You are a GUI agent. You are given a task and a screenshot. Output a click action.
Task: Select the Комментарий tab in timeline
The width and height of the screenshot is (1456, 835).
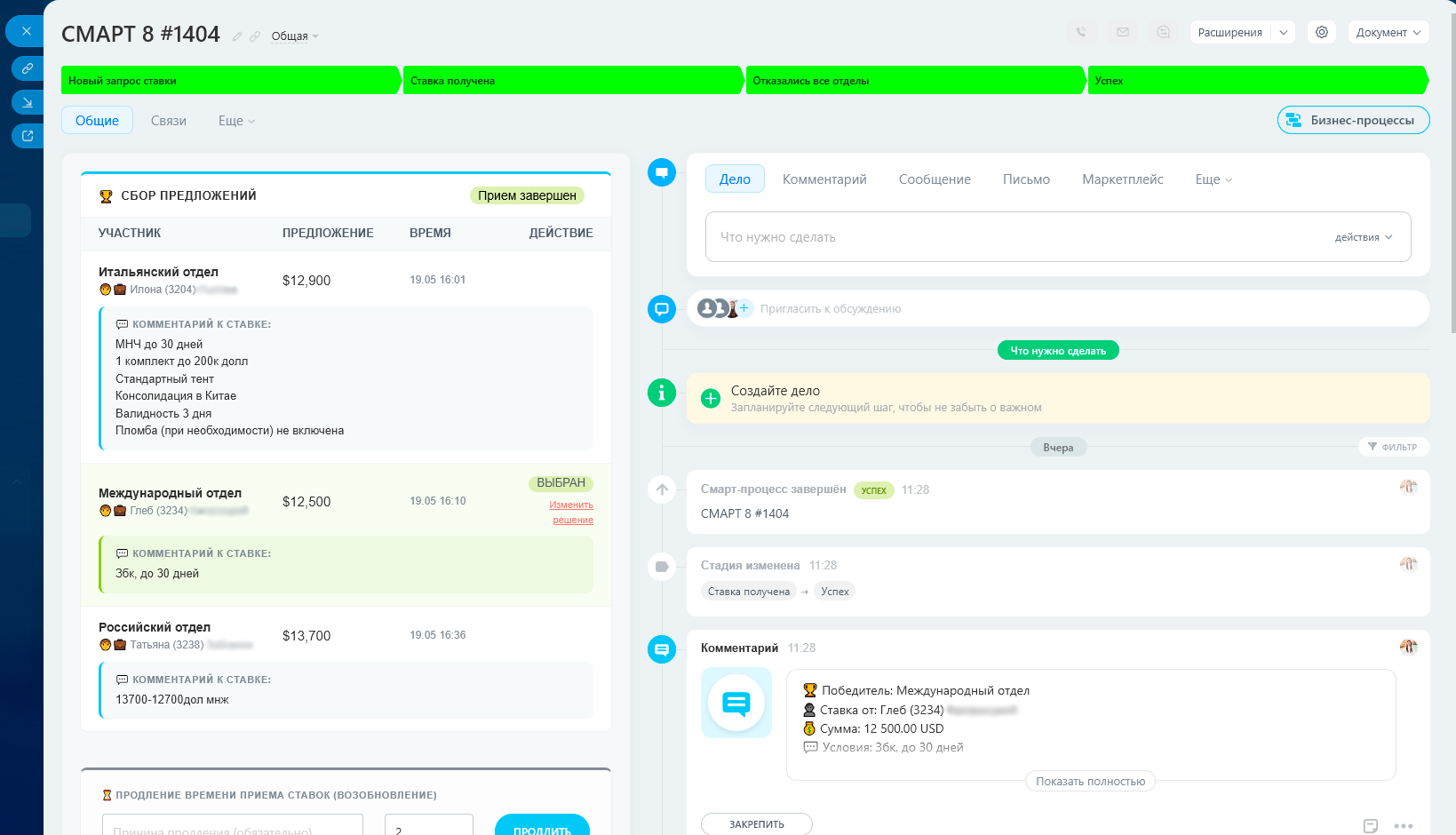point(824,179)
